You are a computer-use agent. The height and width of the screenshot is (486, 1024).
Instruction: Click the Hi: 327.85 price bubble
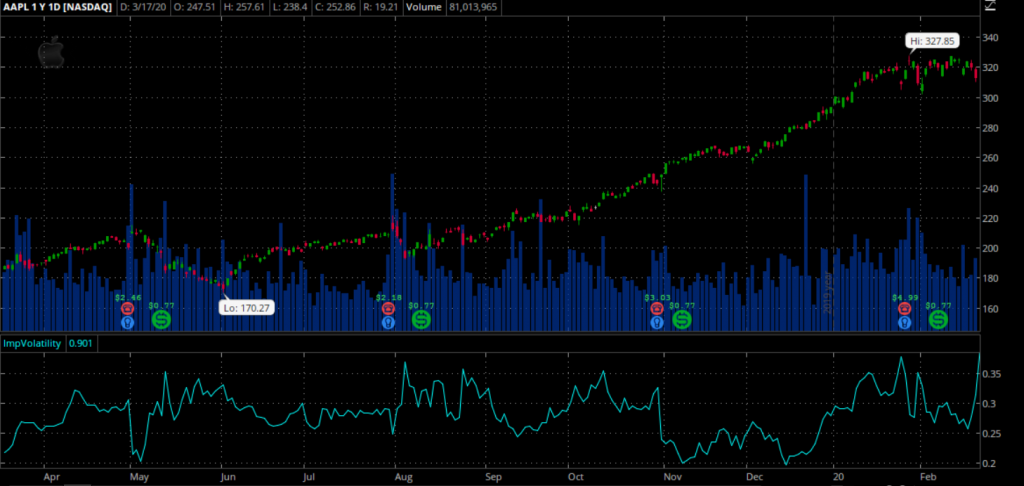pyautogui.click(x=933, y=41)
